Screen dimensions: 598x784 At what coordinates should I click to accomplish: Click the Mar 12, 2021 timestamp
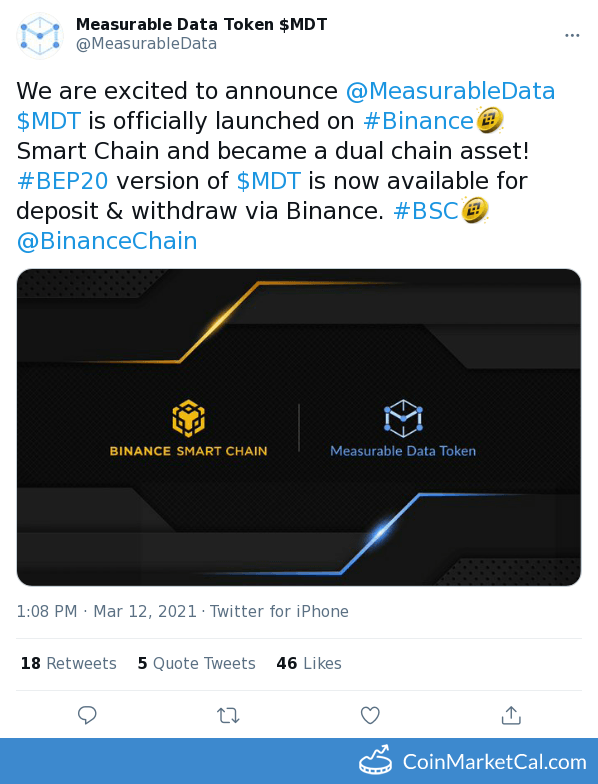[x=145, y=612]
